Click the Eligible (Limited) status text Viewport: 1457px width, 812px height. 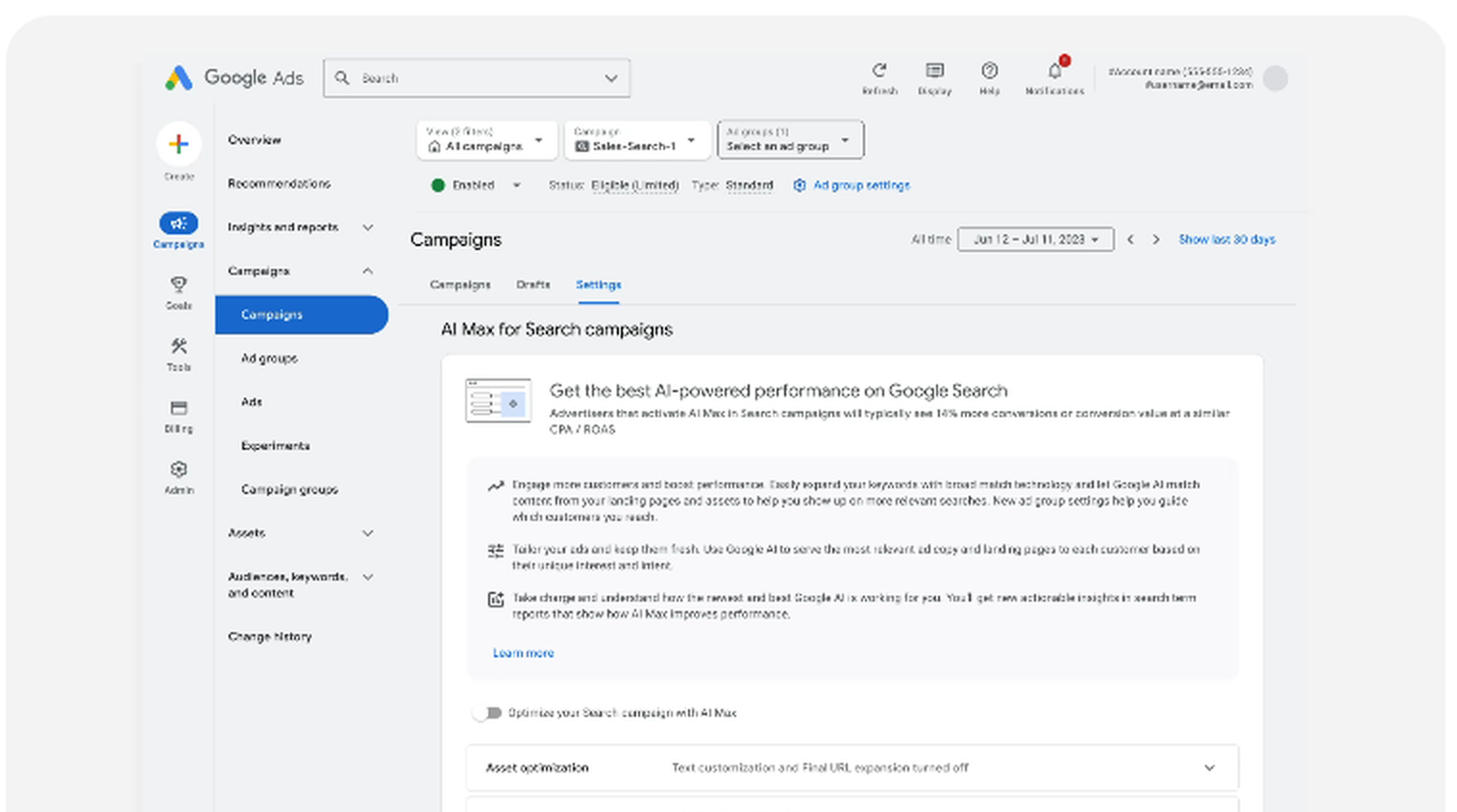click(x=634, y=185)
